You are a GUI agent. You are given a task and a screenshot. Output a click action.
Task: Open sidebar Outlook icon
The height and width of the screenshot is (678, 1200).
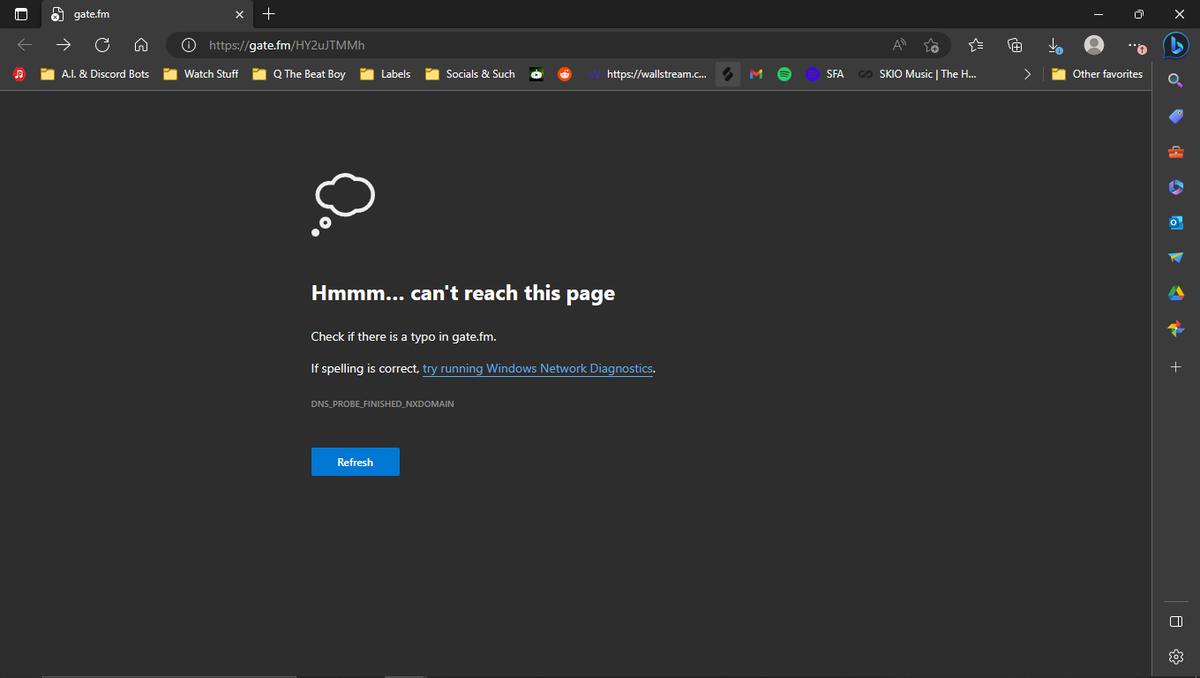coord(1175,222)
